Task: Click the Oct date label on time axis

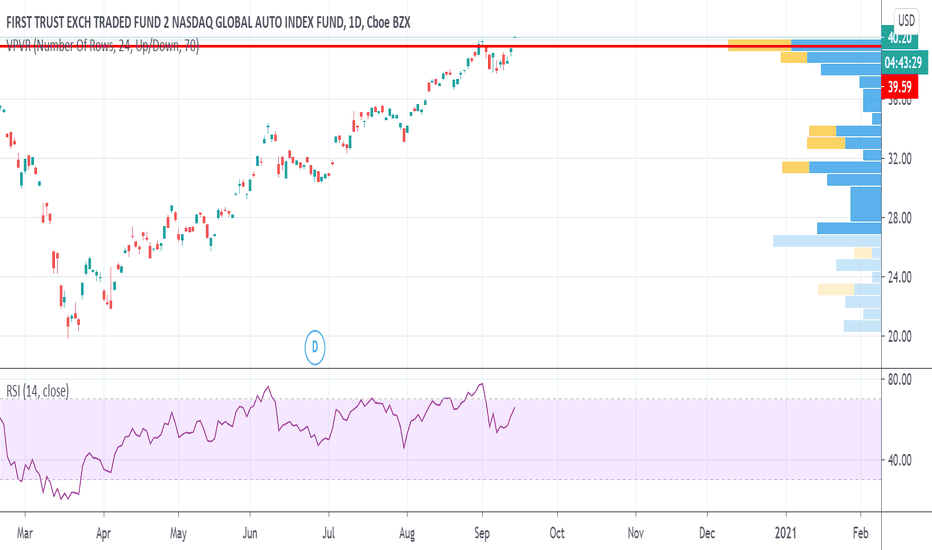Action: [x=557, y=533]
